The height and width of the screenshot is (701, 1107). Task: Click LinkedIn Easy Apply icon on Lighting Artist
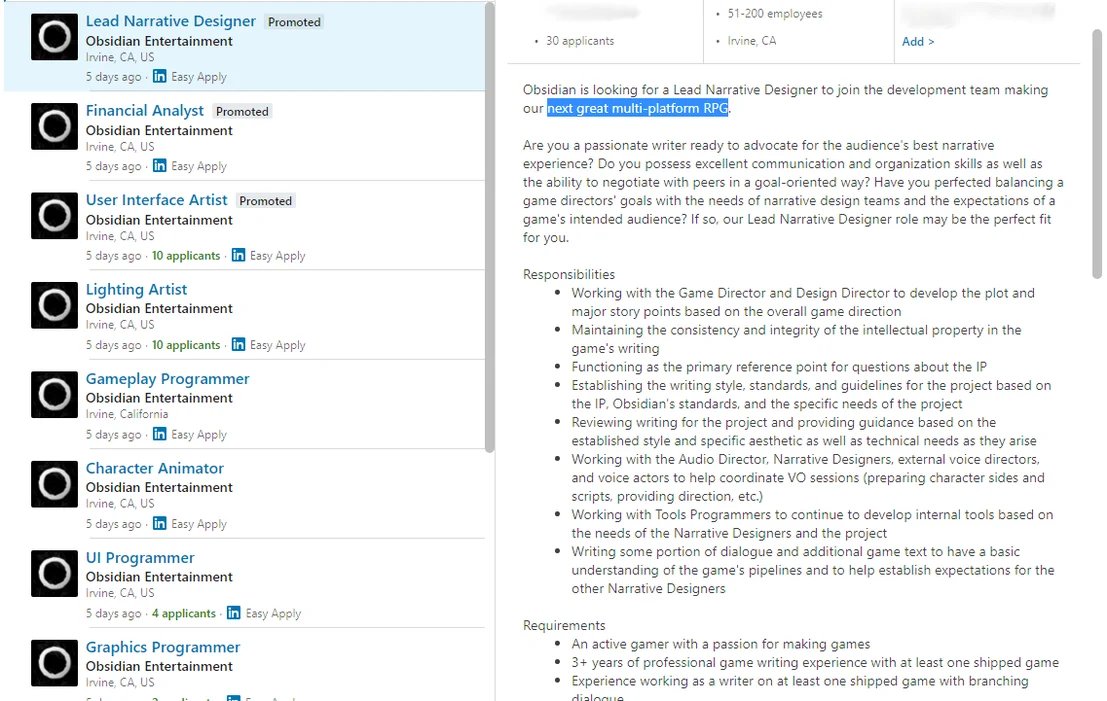click(x=238, y=344)
